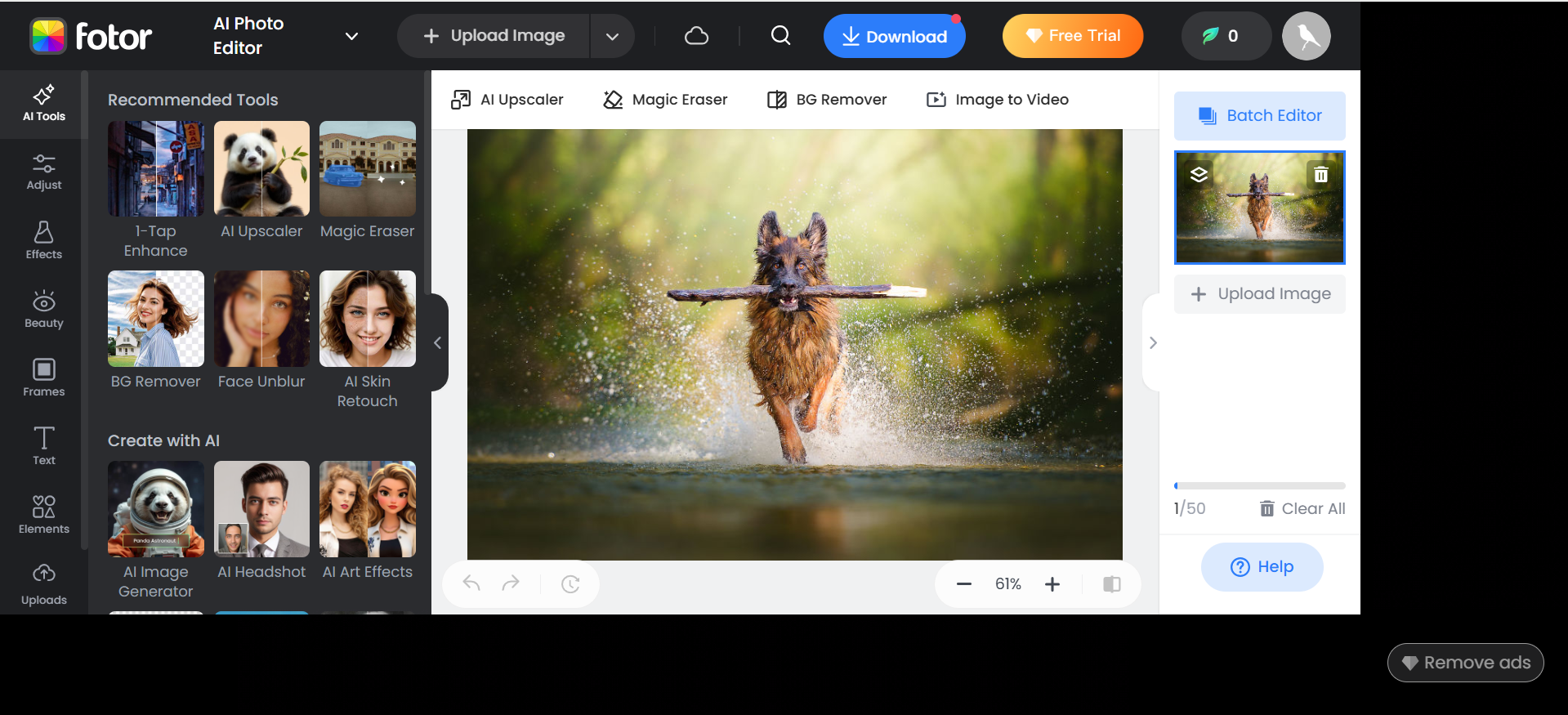This screenshot has height=715, width=1568.
Task: Toggle the before/after compare icon
Action: click(x=1111, y=584)
